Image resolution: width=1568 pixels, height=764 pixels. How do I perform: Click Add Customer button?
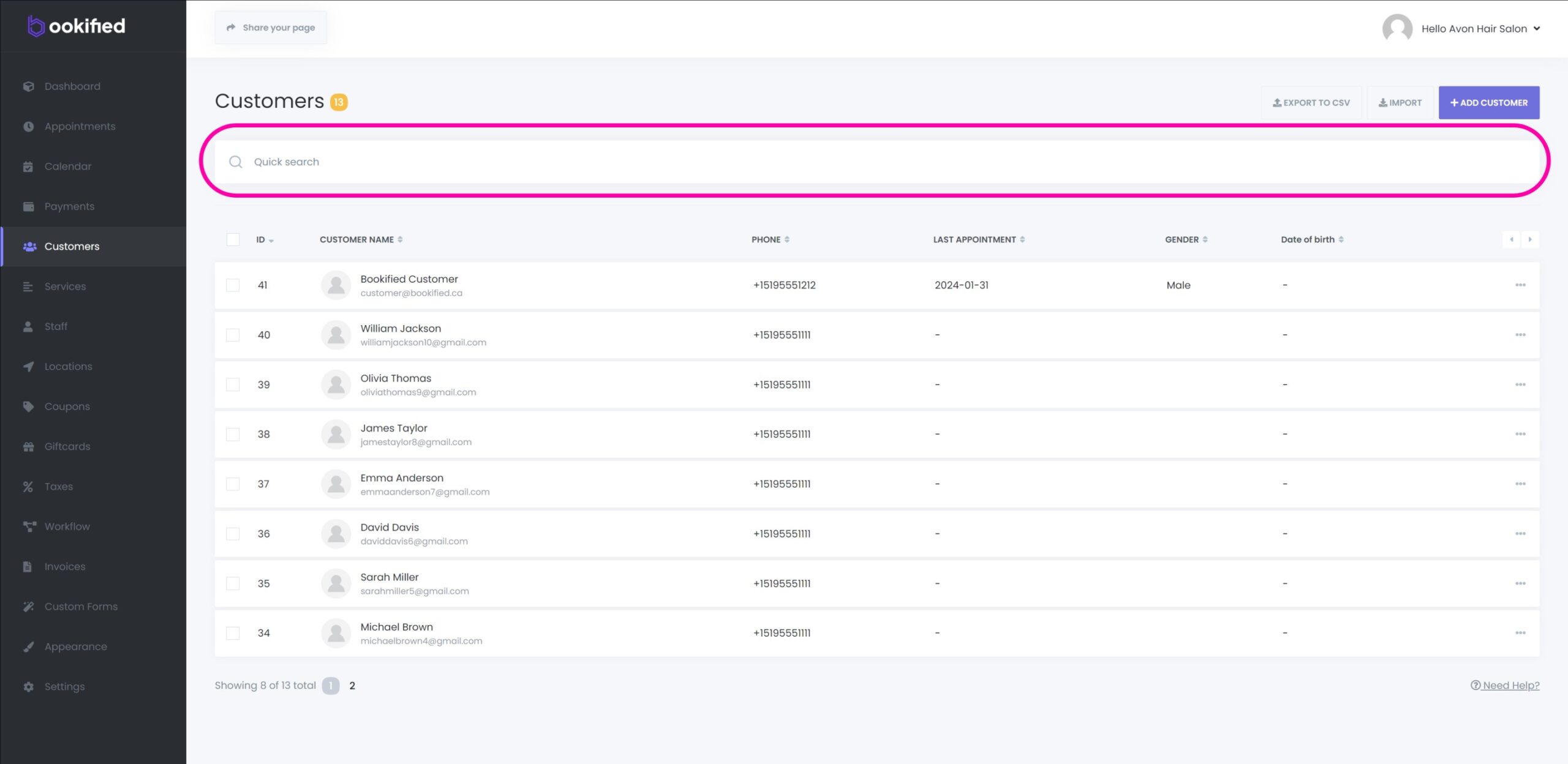[x=1489, y=103]
